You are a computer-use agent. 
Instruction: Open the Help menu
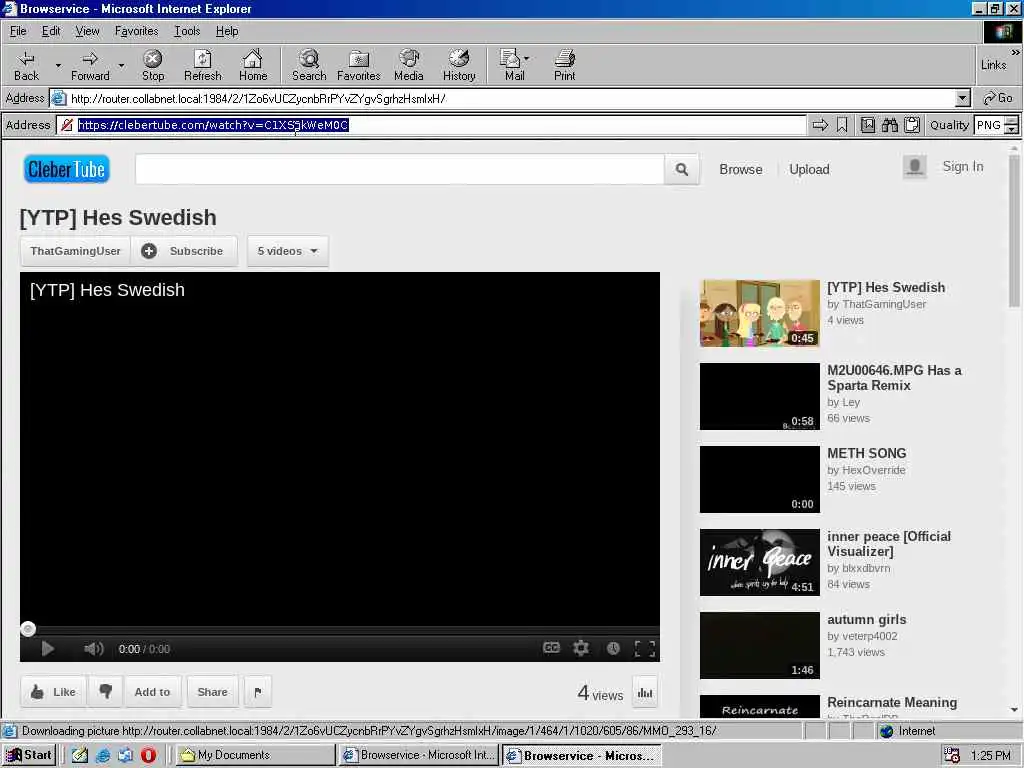(x=227, y=31)
